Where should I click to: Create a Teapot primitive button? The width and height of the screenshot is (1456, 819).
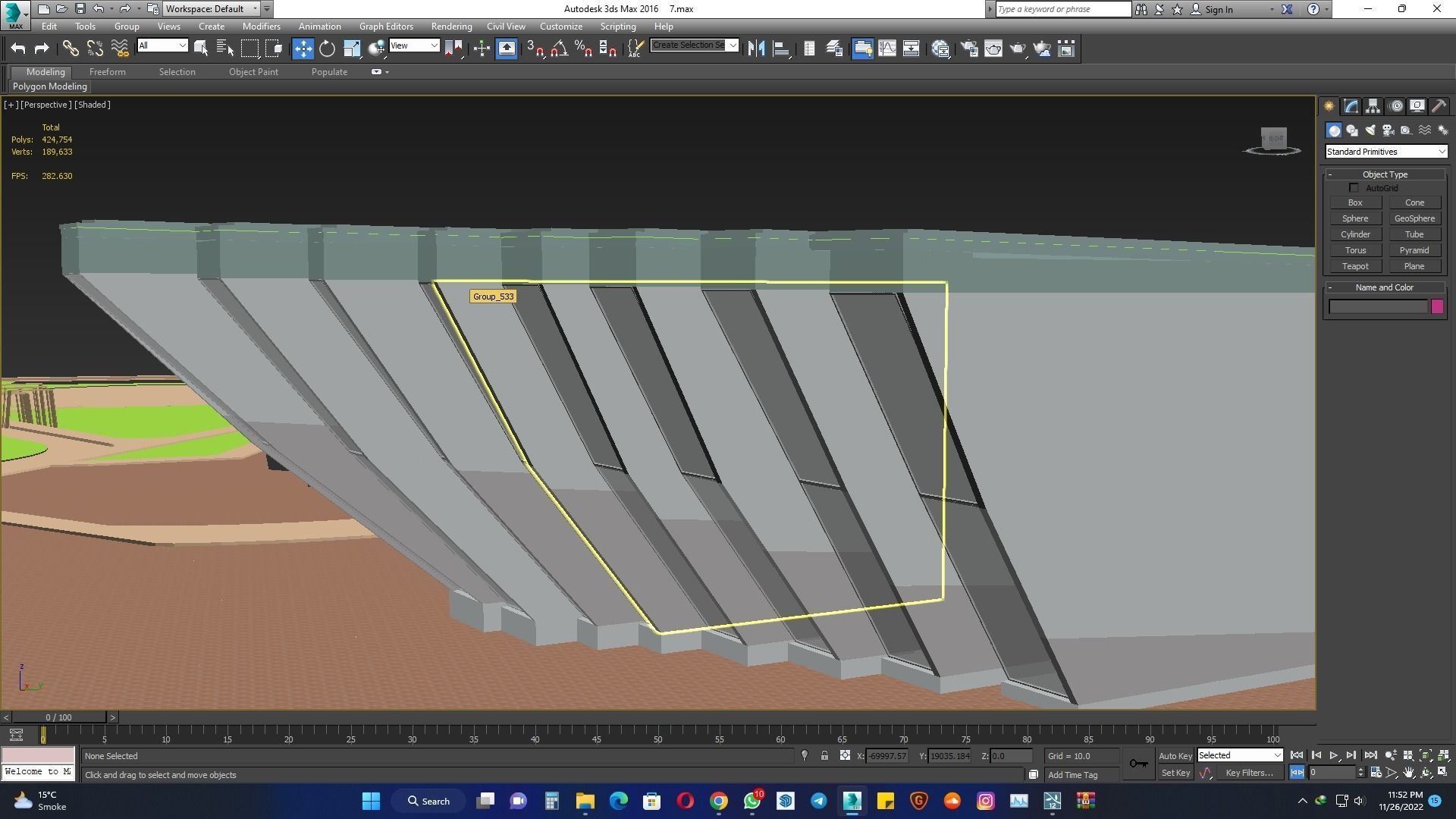pos(1354,266)
